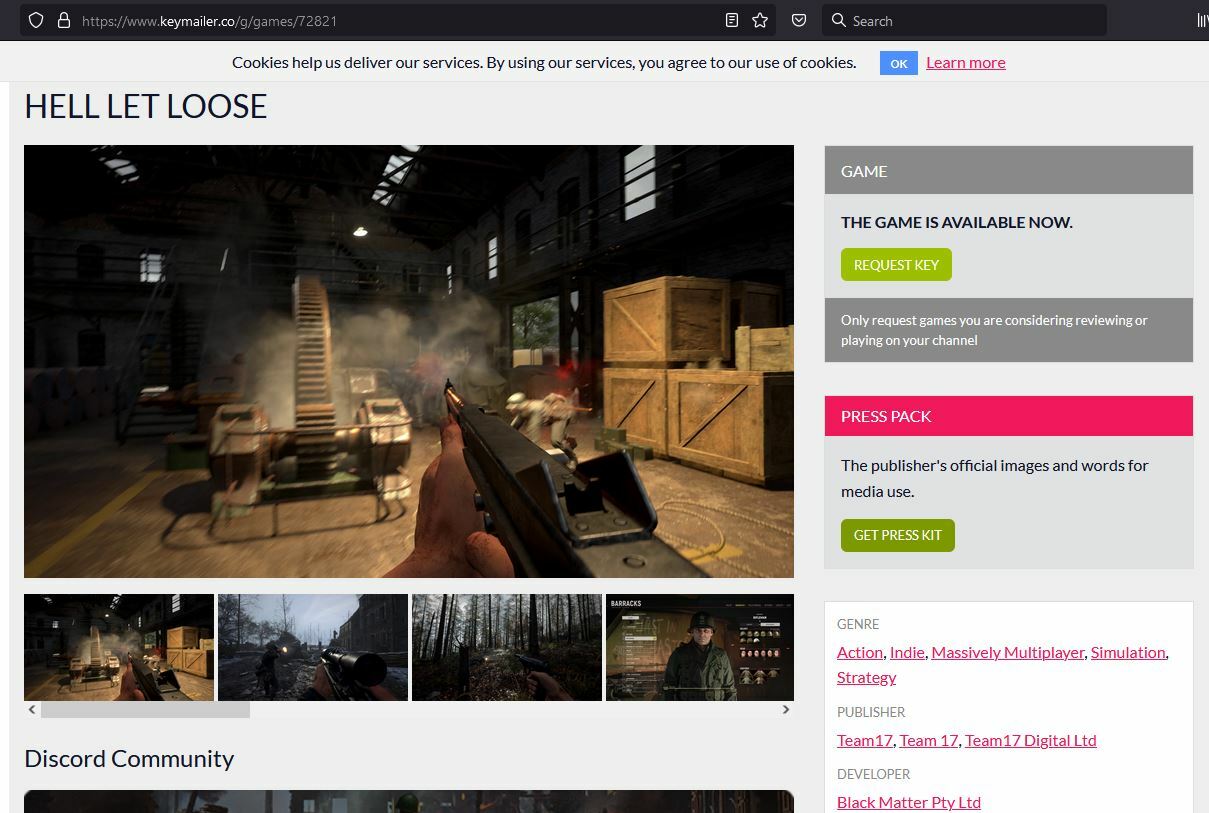1209x813 pixels.
Task: Click the gallery scroll right arrow
Action: coord(786,709)
